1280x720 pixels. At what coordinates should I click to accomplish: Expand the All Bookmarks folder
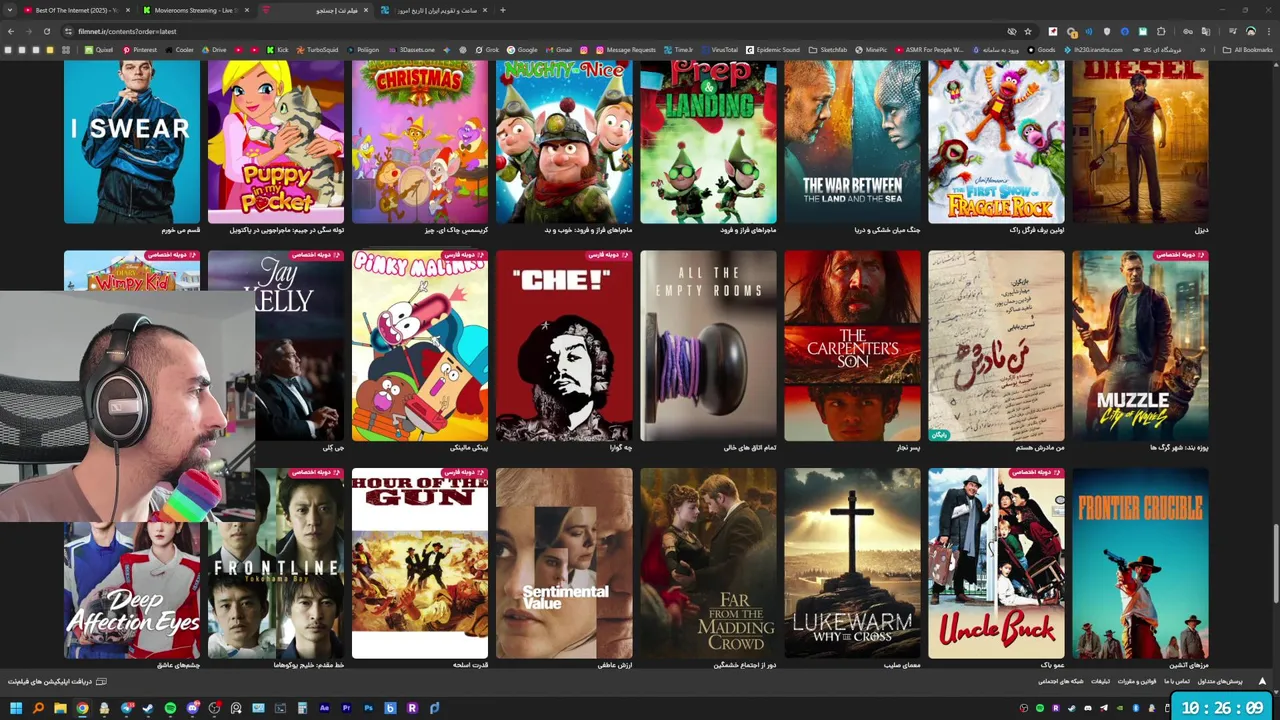coord(1247,49)
